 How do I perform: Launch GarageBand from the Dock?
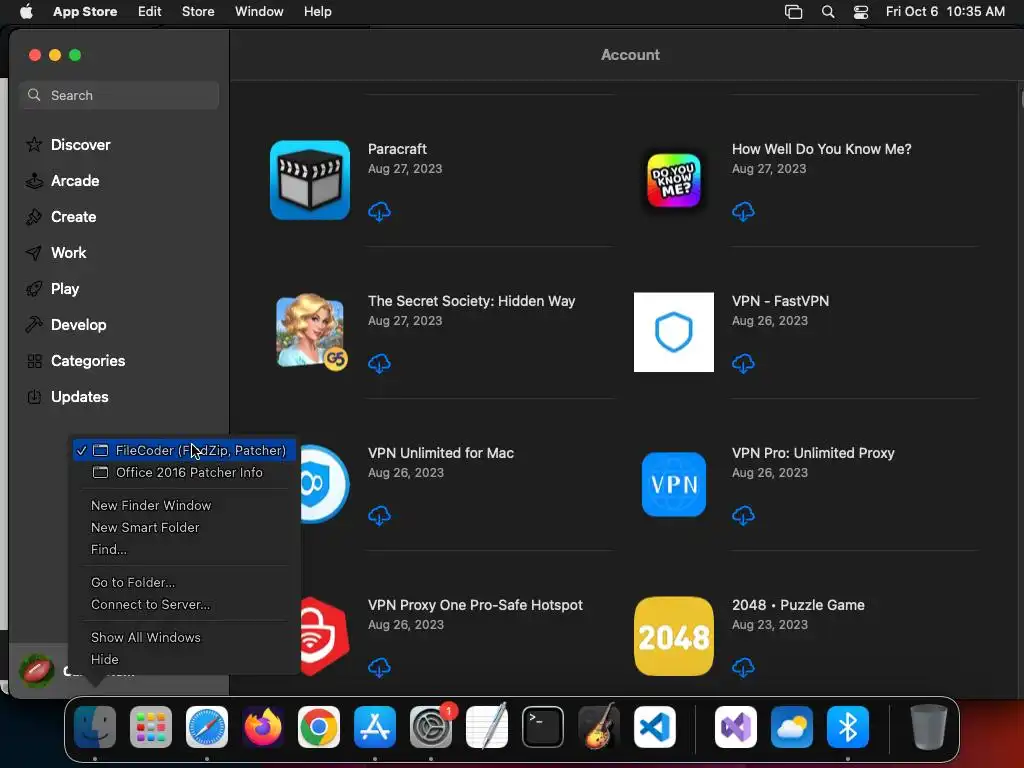pyautogui.click(x=599, y=727)
